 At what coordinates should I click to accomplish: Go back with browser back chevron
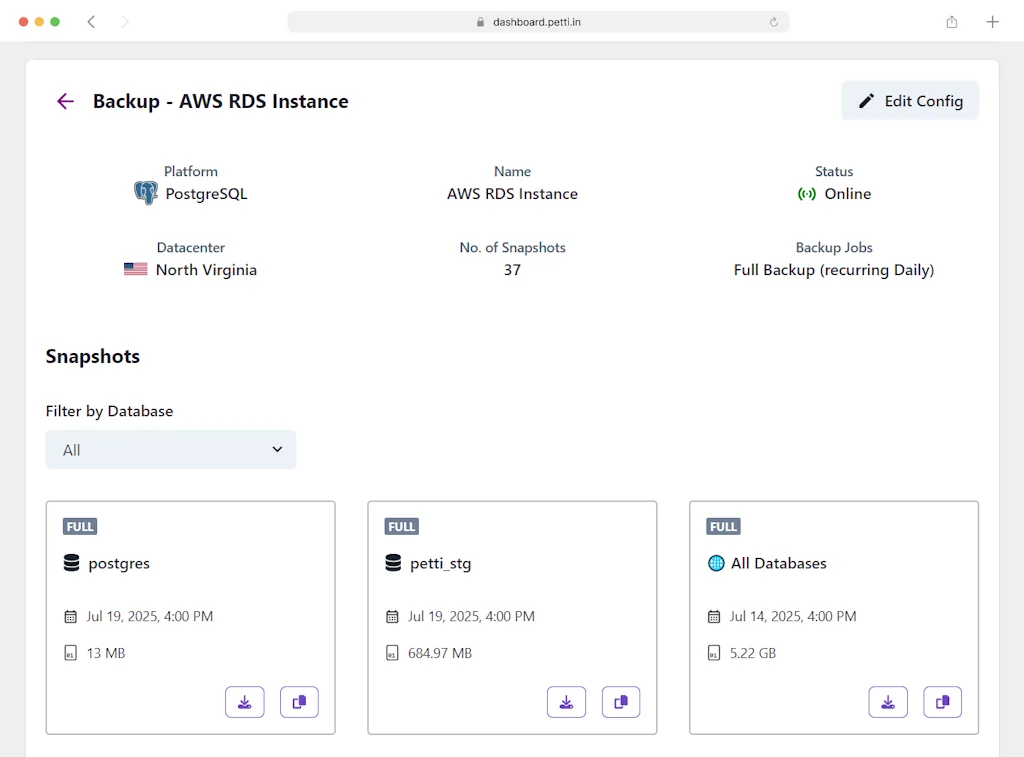[x=91, y=22]
